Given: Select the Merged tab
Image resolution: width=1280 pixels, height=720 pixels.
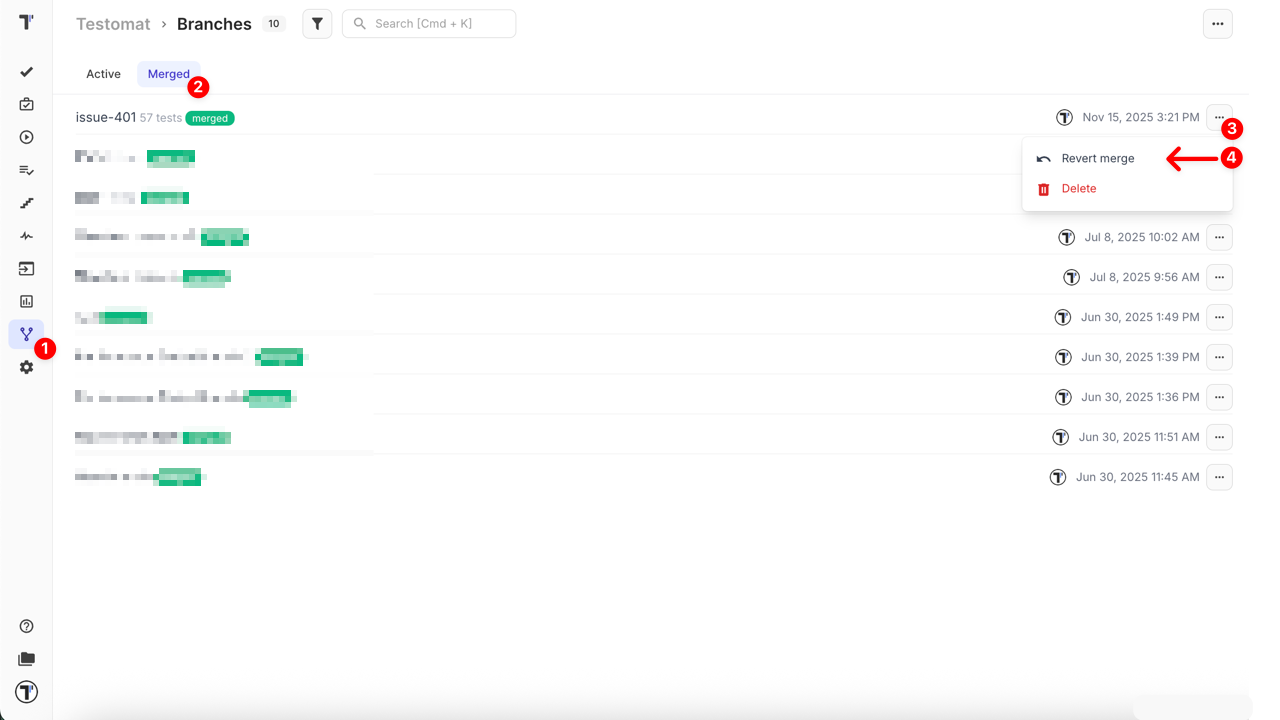Looking at the screenshot, I should click(x=168, y=74).
